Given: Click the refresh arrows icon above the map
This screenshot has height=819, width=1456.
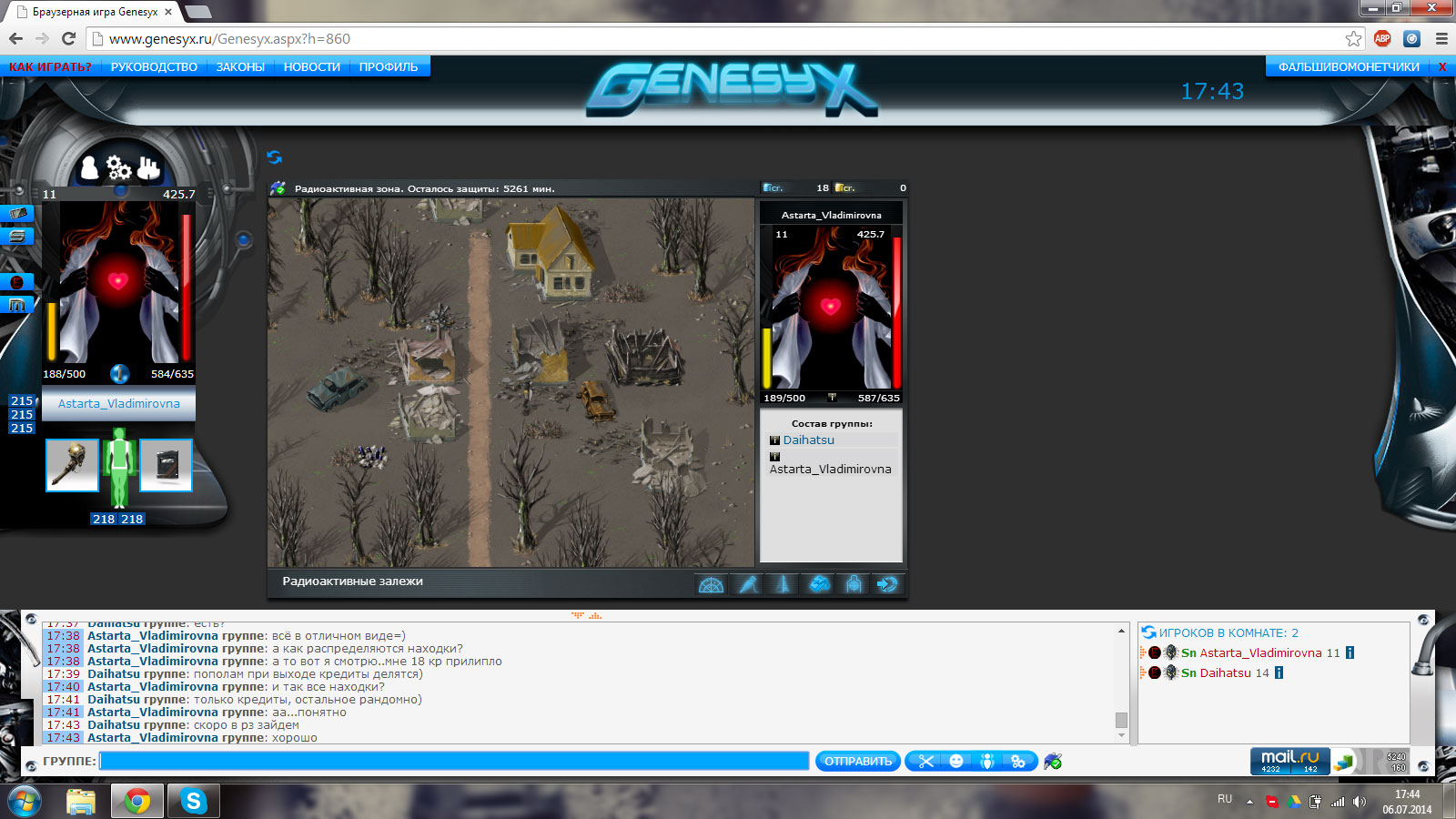Looking at the screenshot, I should (274, 157).
